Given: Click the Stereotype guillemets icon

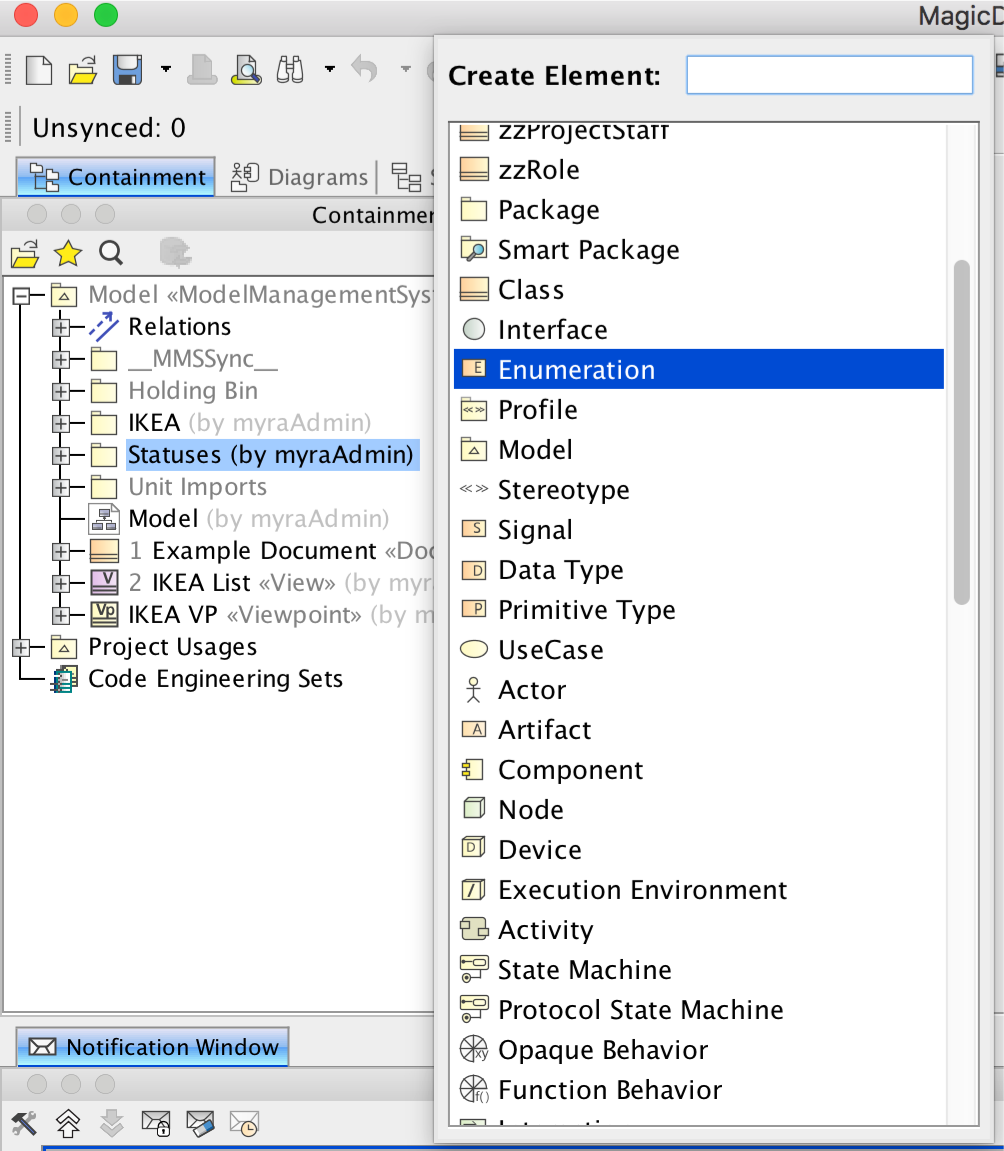Looking at the screenshot, I should 473,489.
